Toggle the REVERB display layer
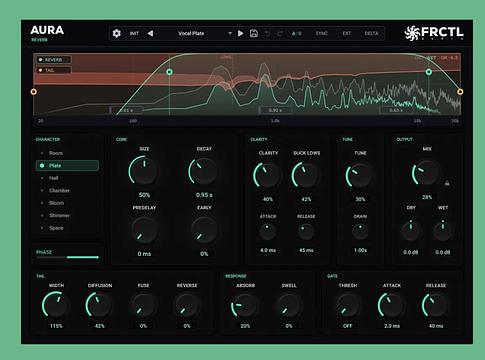Viewport: 485px width, 360px height. pos(54,60)
